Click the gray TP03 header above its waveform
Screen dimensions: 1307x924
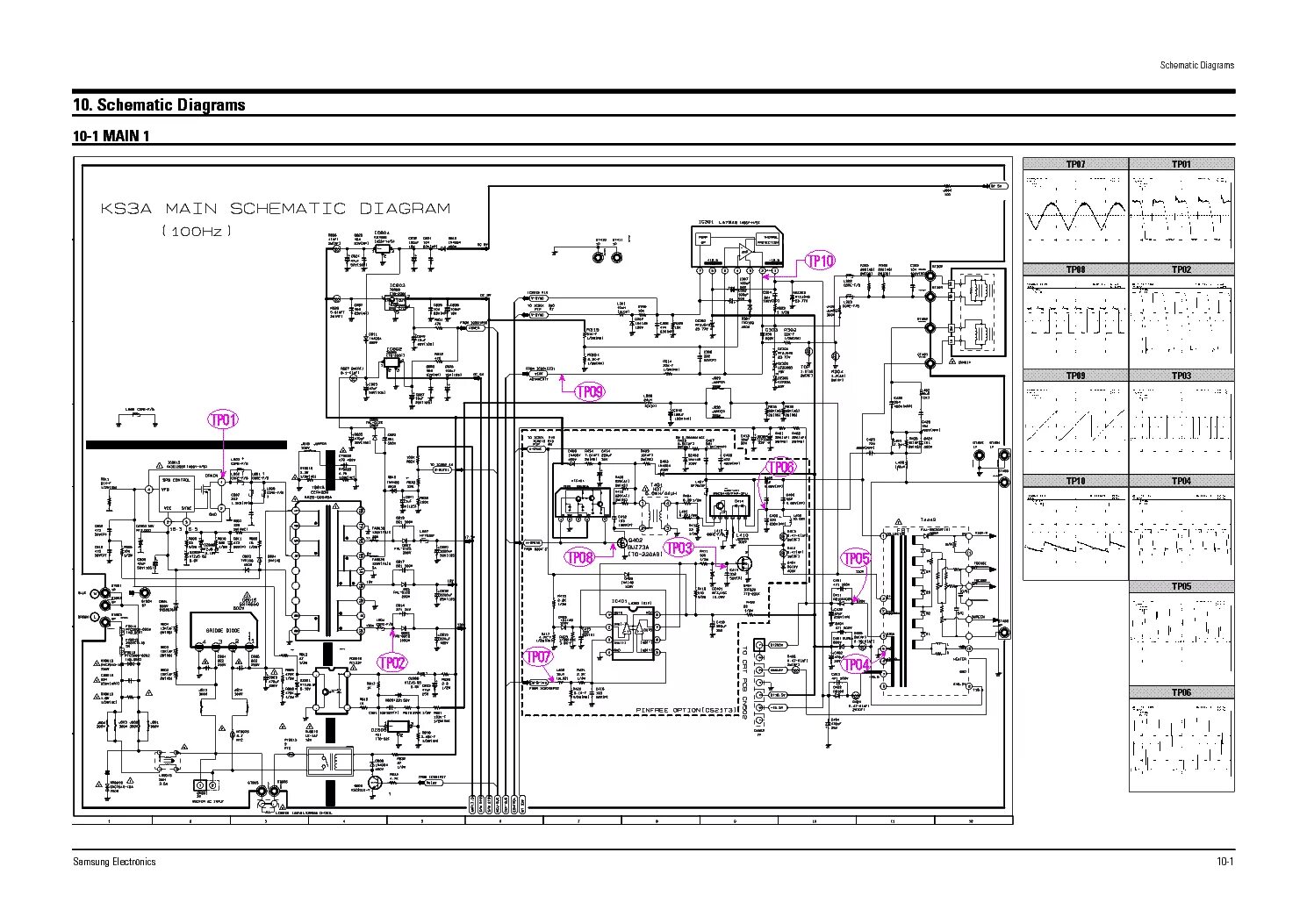[x=1181, y=376]
